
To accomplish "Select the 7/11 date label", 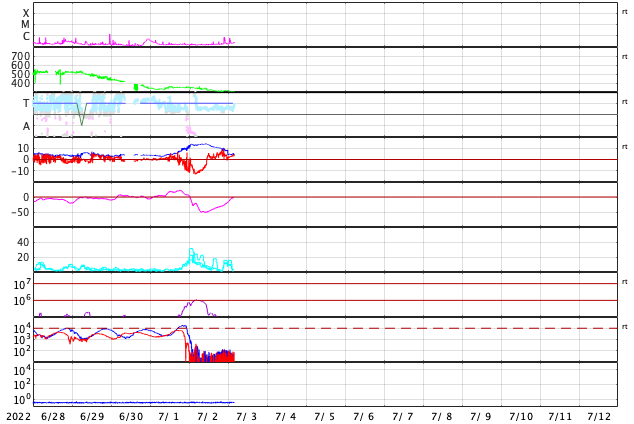I will (x=560, y=416).
